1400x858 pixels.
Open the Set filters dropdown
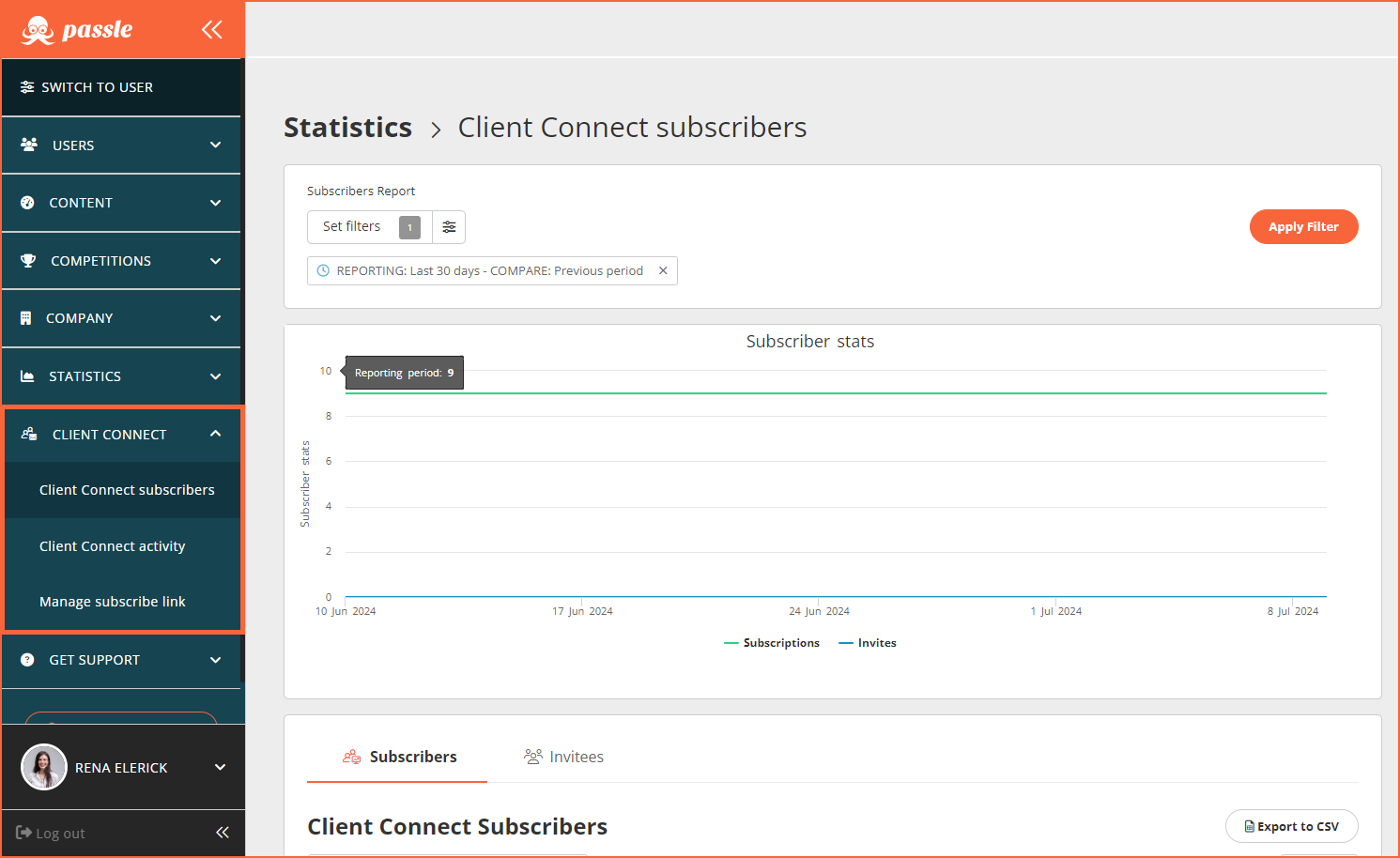(x=370, y=227)
